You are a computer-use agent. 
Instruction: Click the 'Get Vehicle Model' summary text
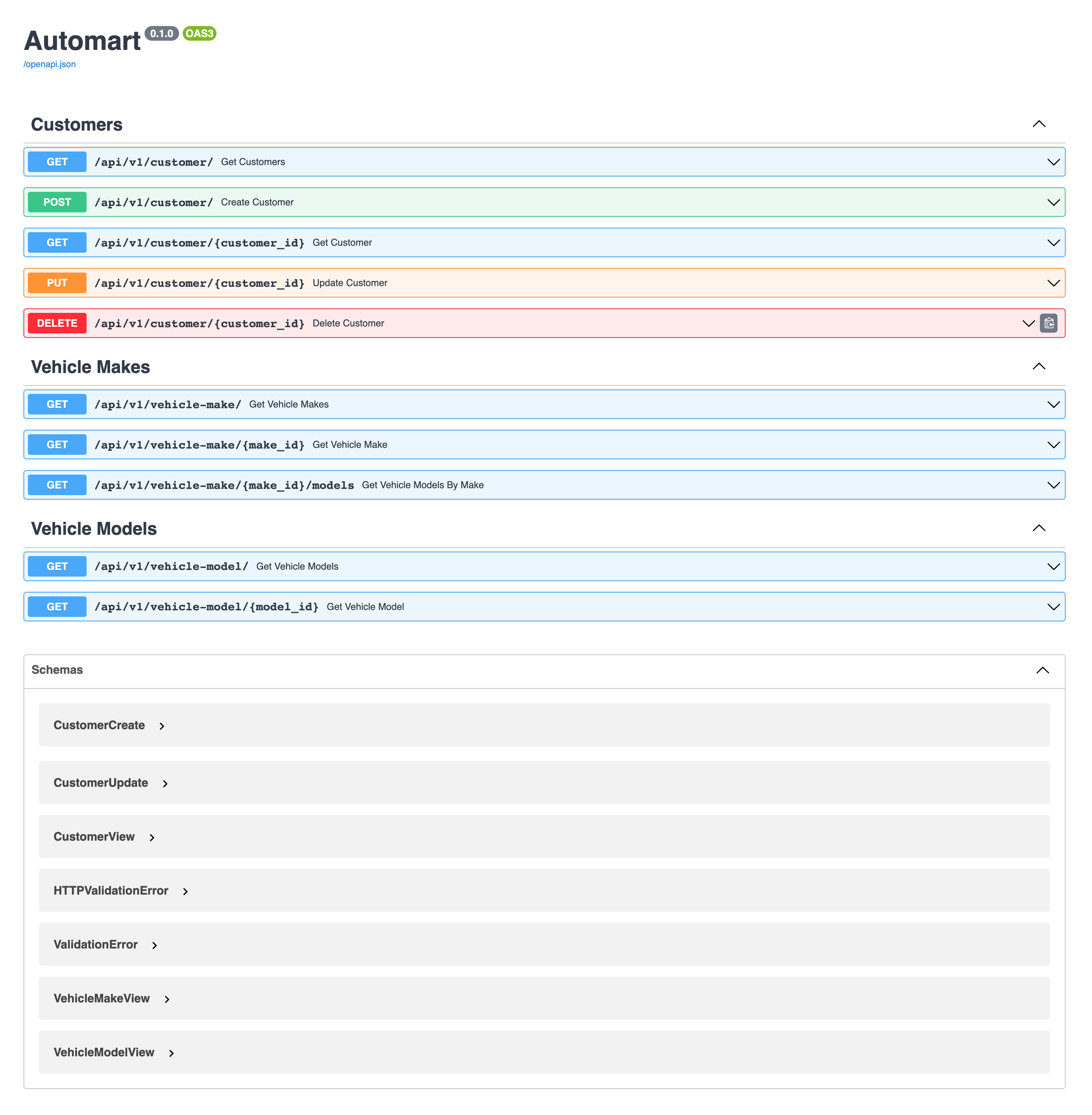tap(365, 607)
